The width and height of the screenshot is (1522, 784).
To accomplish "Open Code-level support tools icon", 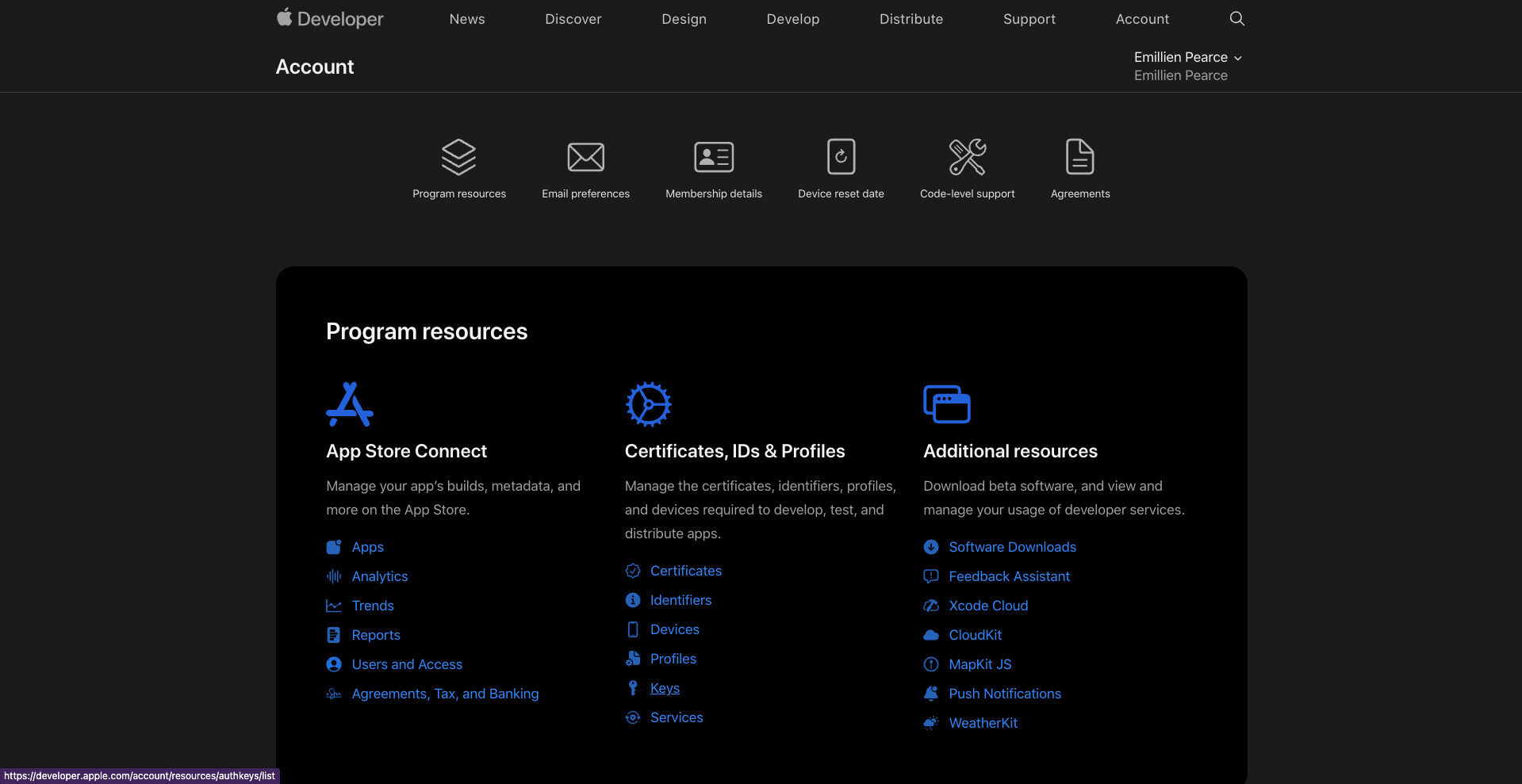I will pyautogui.click(x=967, y=157).
